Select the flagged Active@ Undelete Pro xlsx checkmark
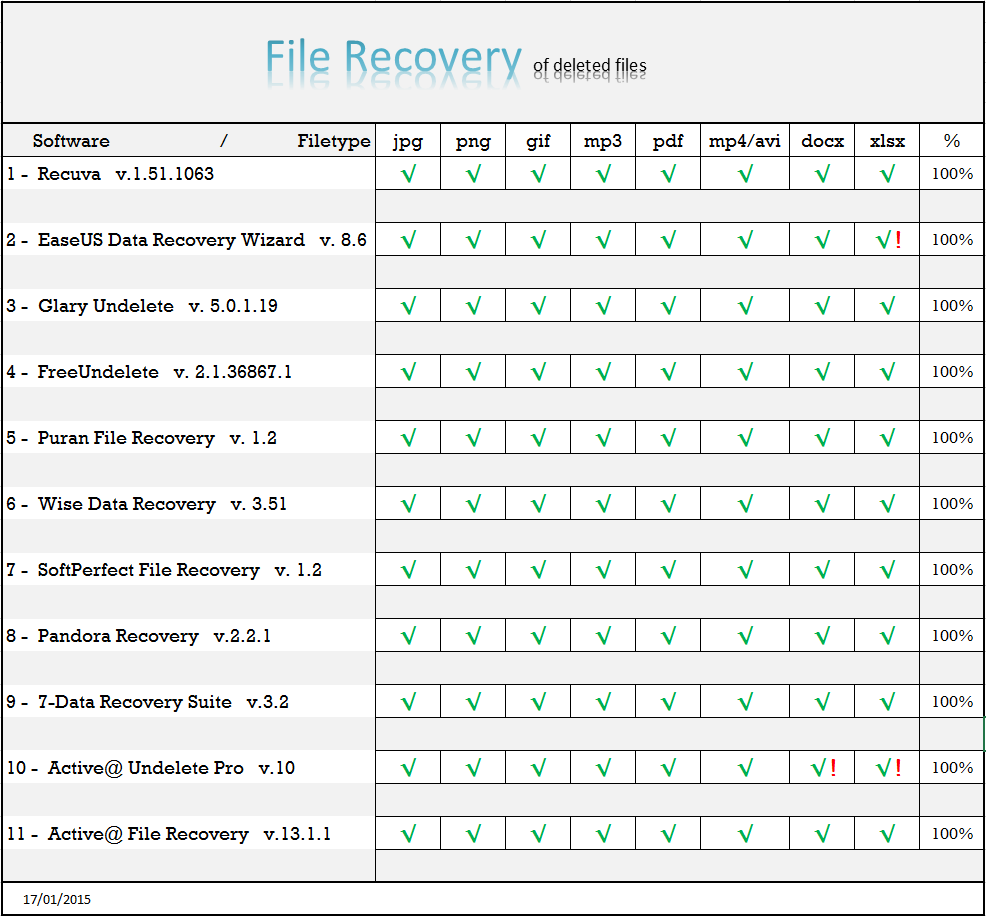The image size is (986, 917). [x=889, y=768]
